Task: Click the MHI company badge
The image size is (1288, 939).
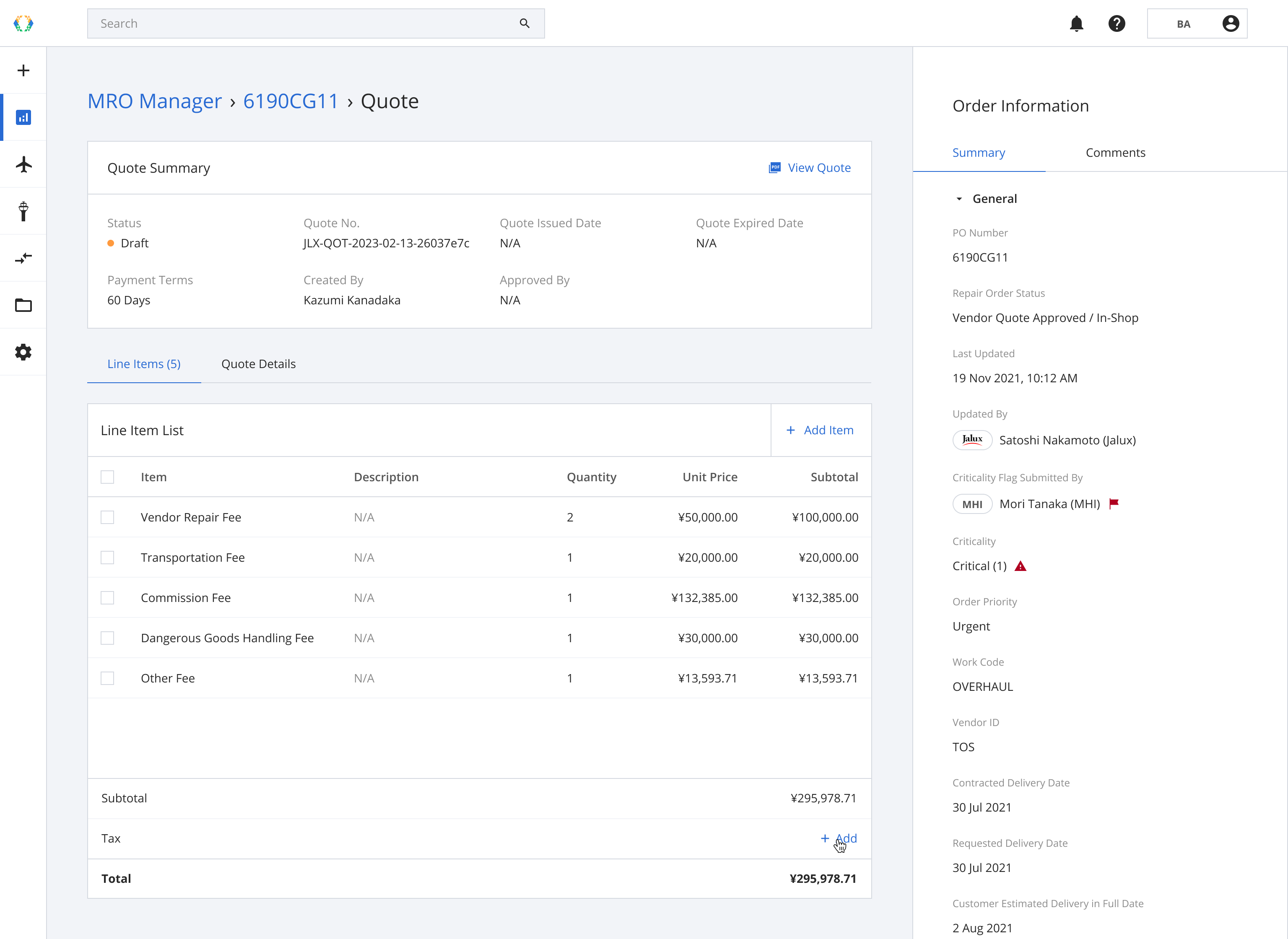Action: click(x=973, y=504)
